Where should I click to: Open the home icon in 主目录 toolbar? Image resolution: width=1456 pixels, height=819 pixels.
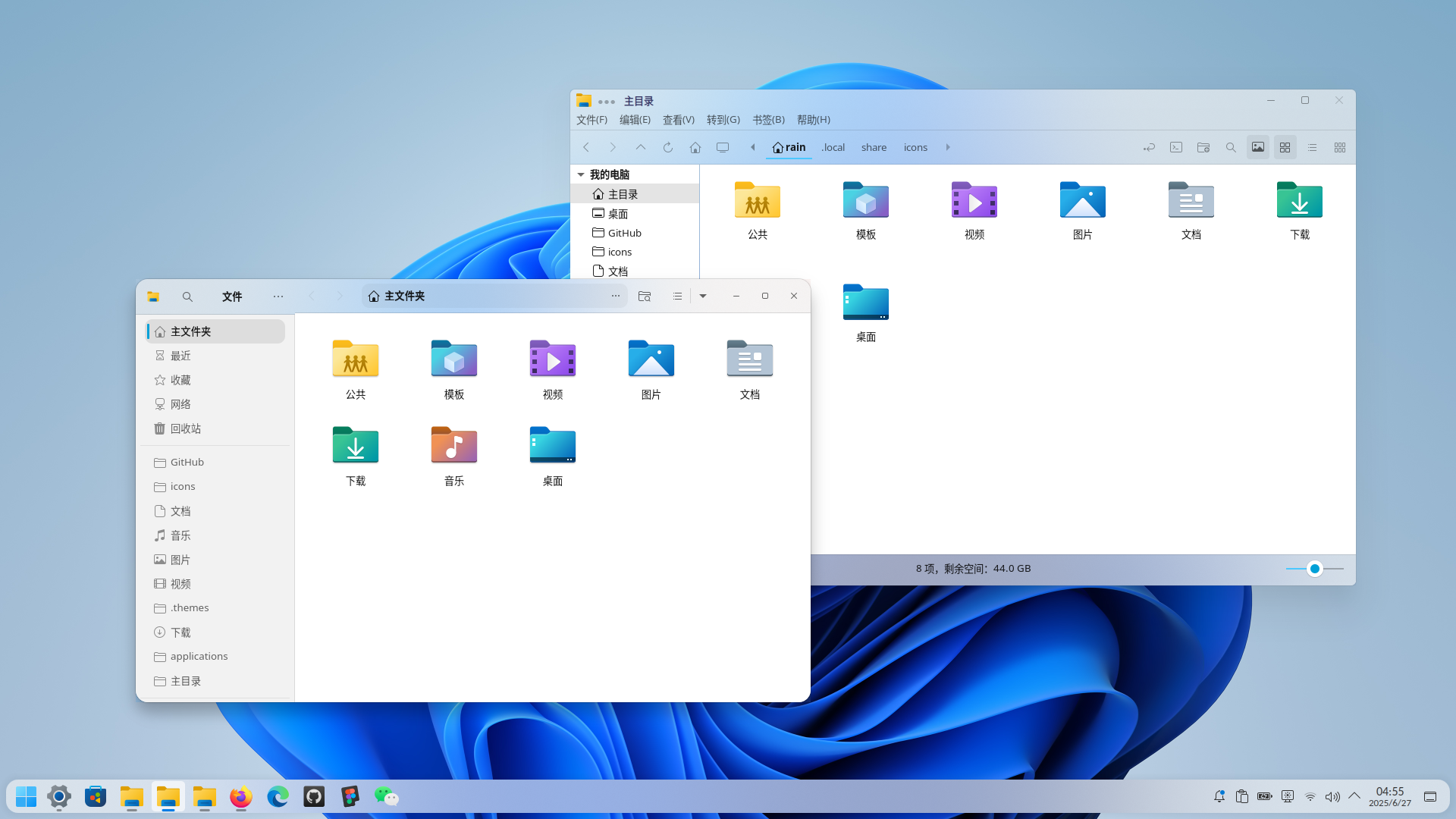[695, 147]
